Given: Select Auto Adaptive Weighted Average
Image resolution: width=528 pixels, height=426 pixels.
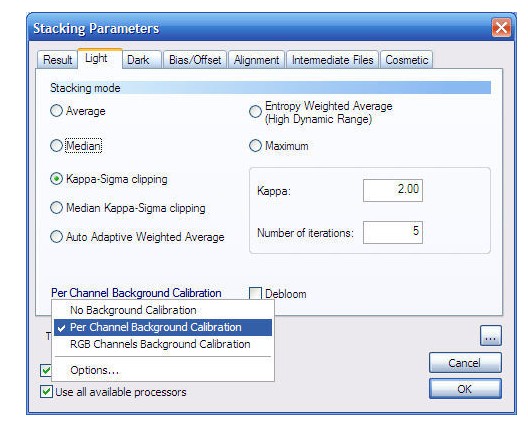Looking at the screenshot, I should click(56, 237).
